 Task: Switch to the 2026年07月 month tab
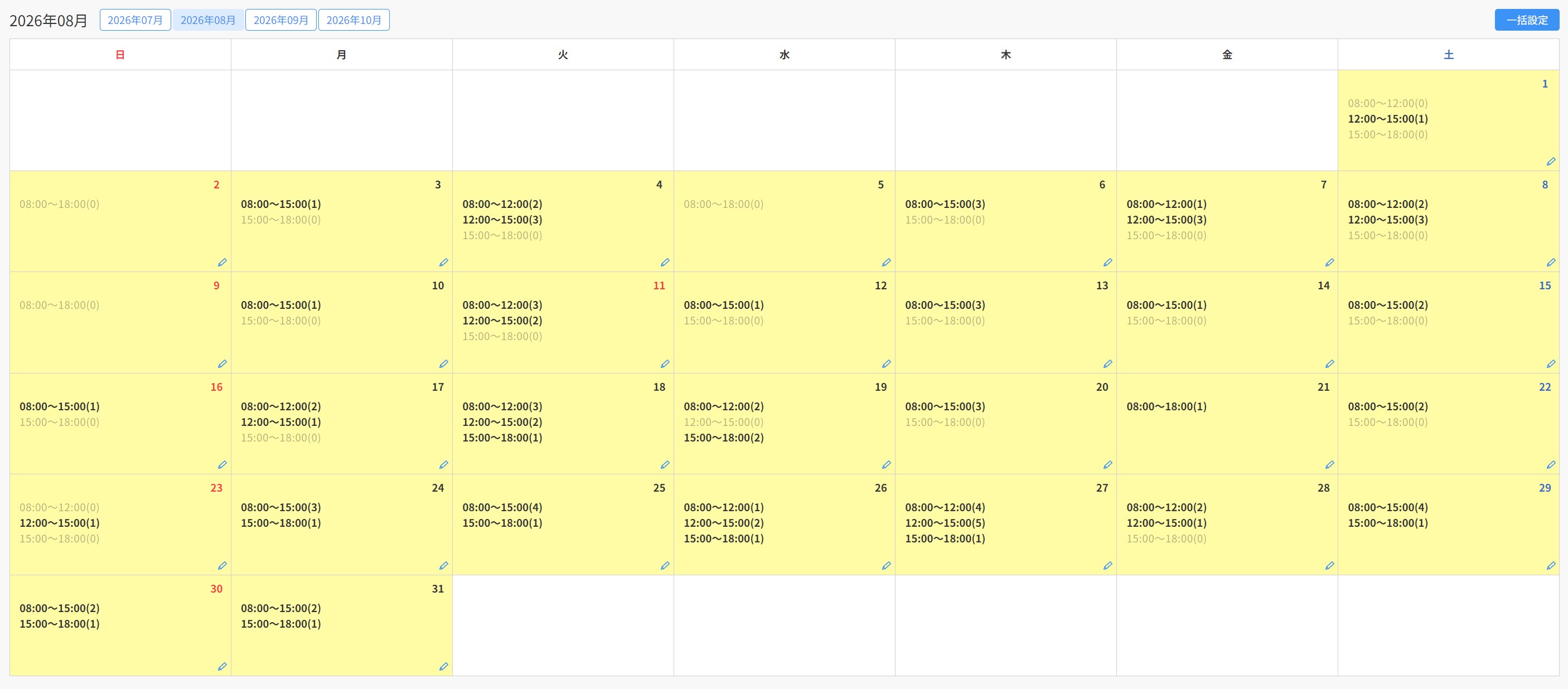135,20
